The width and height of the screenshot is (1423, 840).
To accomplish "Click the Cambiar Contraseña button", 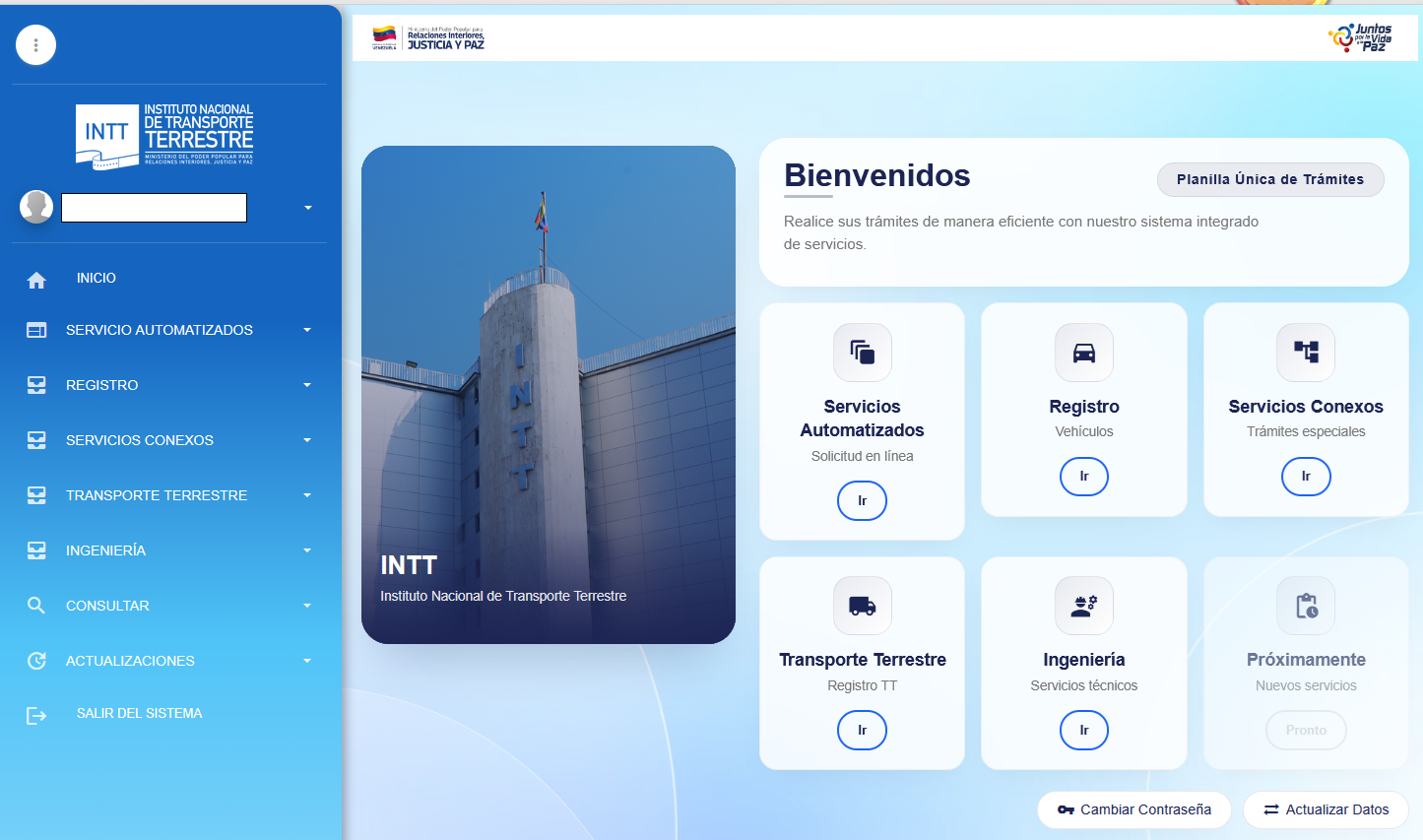I will tap(1134, 809).
